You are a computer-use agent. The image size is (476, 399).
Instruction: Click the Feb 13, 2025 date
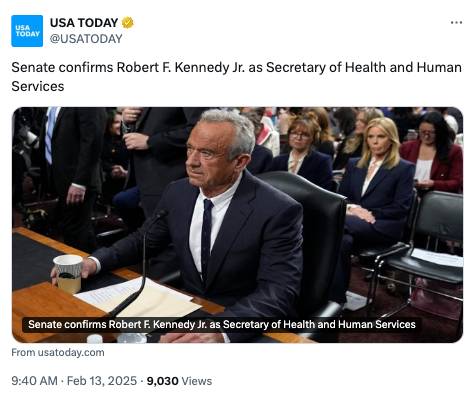pos(102,381)
